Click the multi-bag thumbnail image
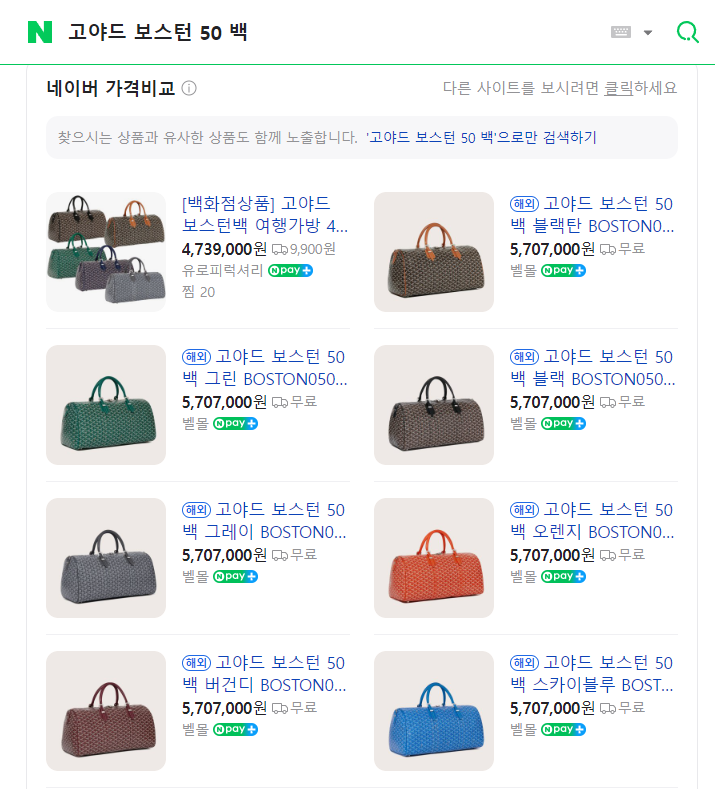This screenshot has width=715, height=789. click(x=106, y=252)
